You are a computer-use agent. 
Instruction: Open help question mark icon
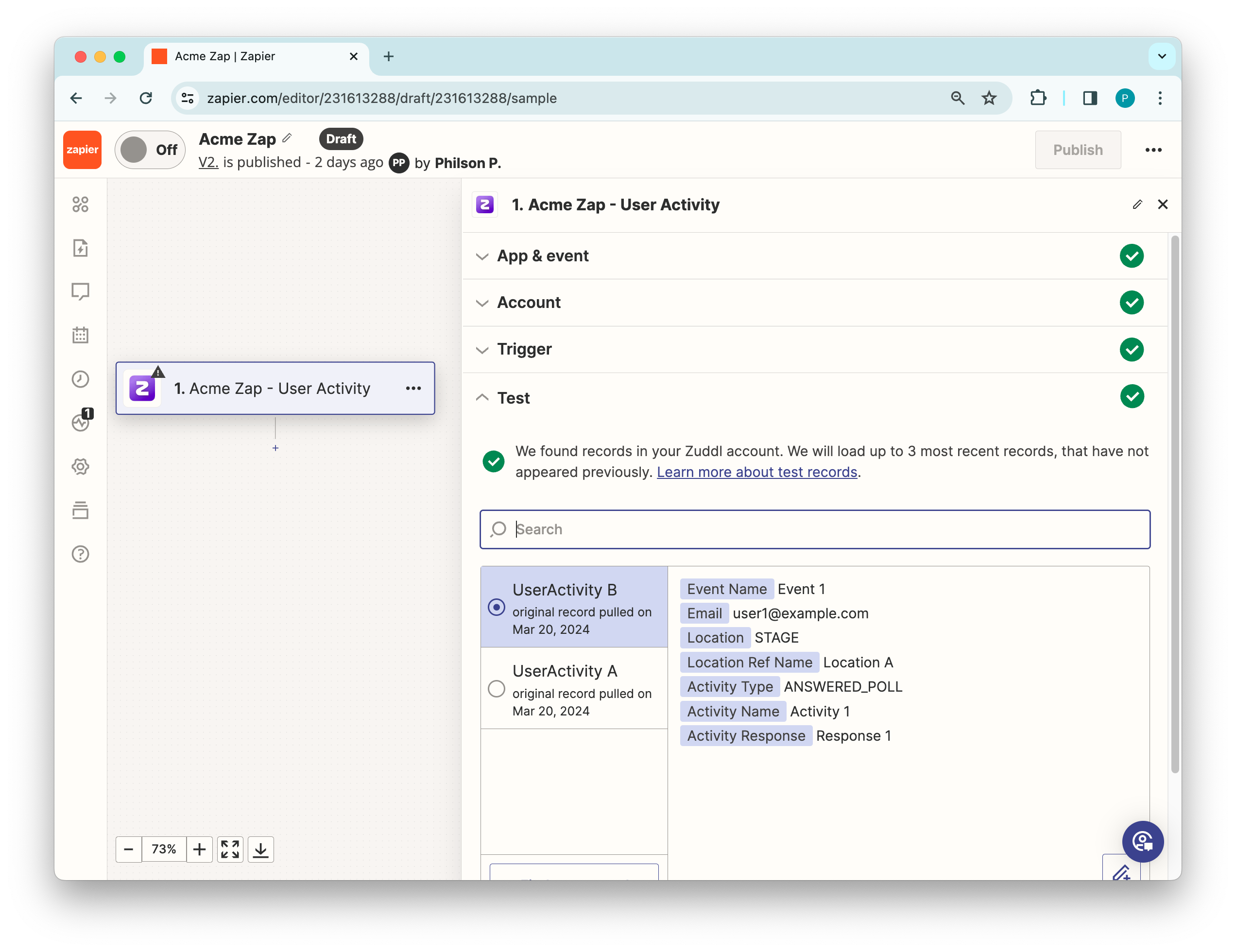pyautogui.click(x=80, y=554)
